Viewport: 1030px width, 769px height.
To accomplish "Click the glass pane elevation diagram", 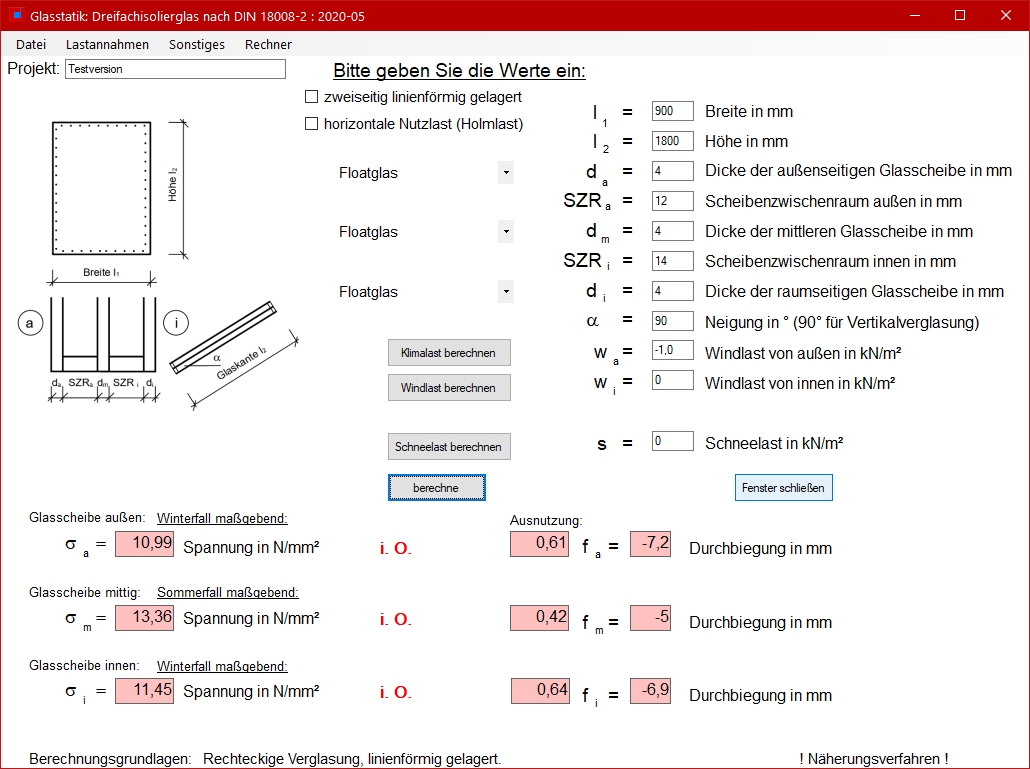I will (102, 188).
